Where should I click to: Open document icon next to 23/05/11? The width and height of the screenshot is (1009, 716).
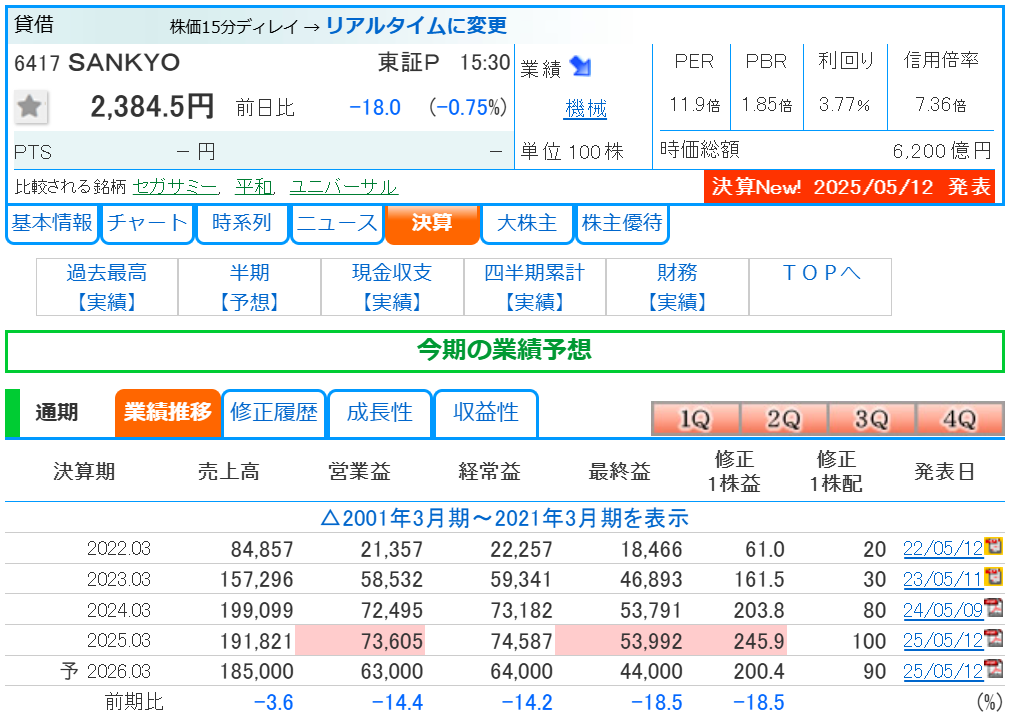tap(994, 577)
